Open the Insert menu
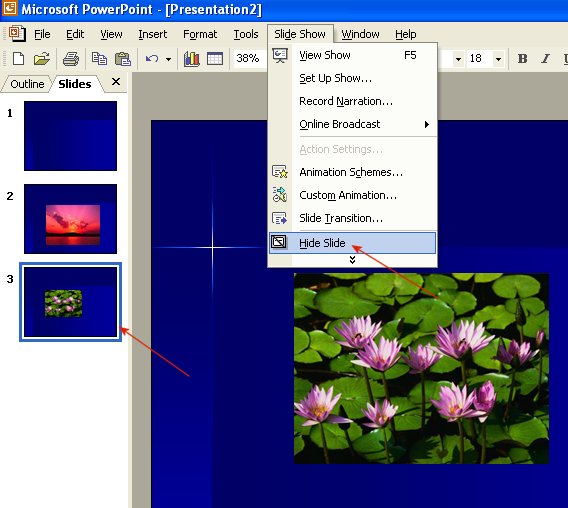Screen dimensions: 568x508 (153, 34)
